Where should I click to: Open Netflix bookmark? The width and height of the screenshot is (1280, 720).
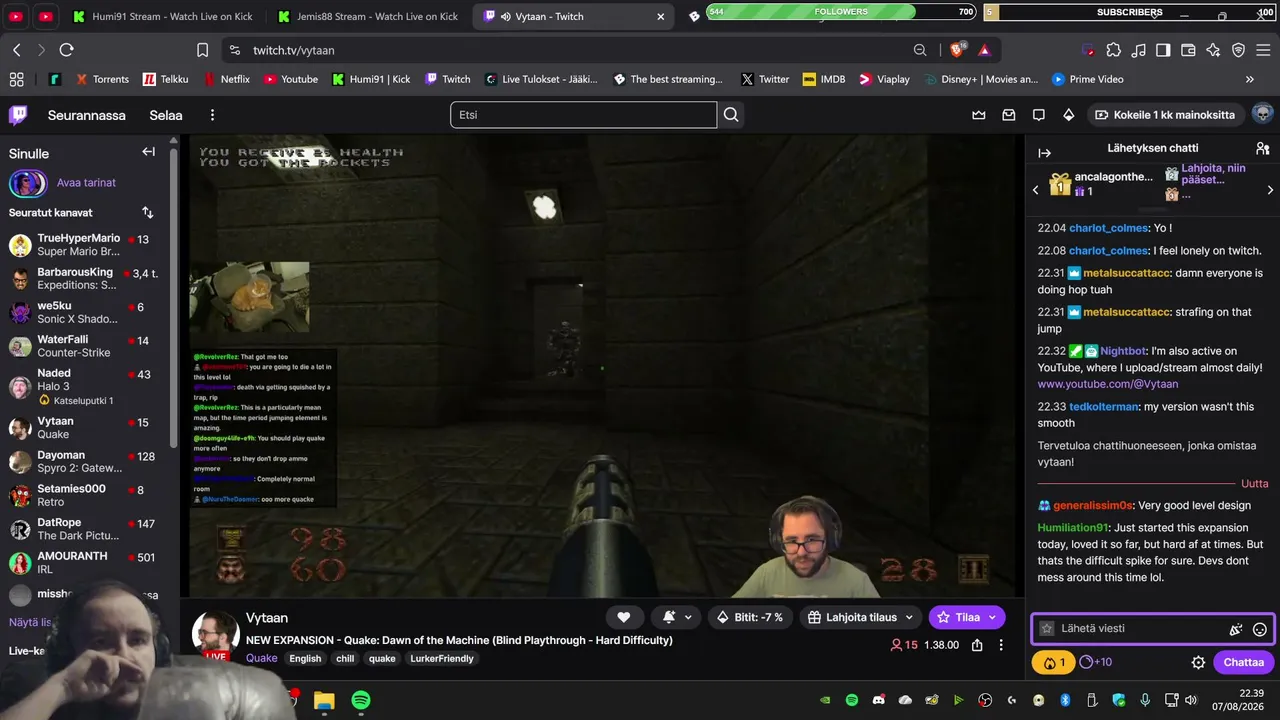[227, 79]
